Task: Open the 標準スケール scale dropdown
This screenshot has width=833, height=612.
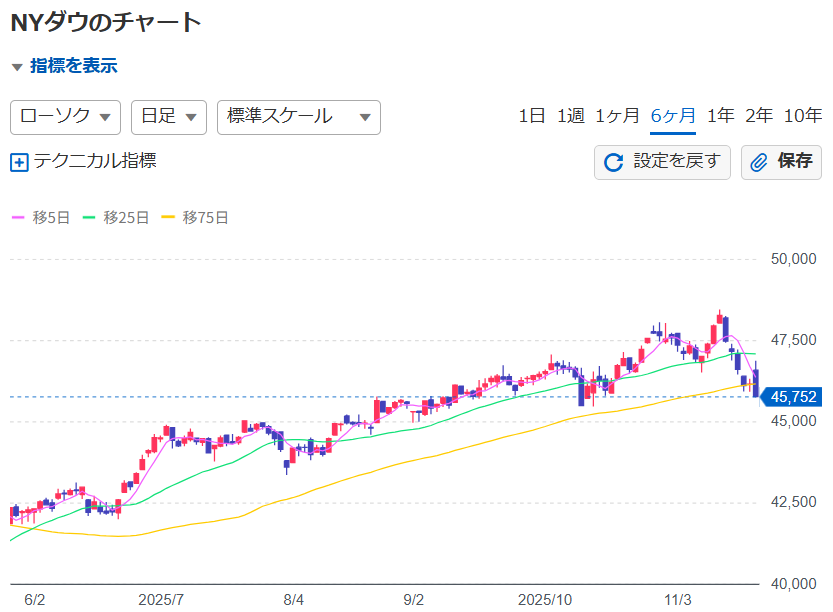Action: 298,117
